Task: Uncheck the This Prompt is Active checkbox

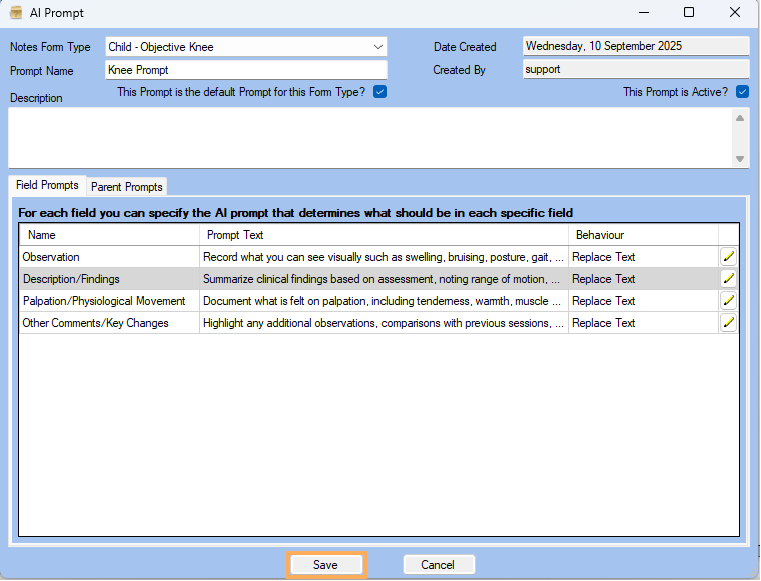Action: (x=742, y=92)
